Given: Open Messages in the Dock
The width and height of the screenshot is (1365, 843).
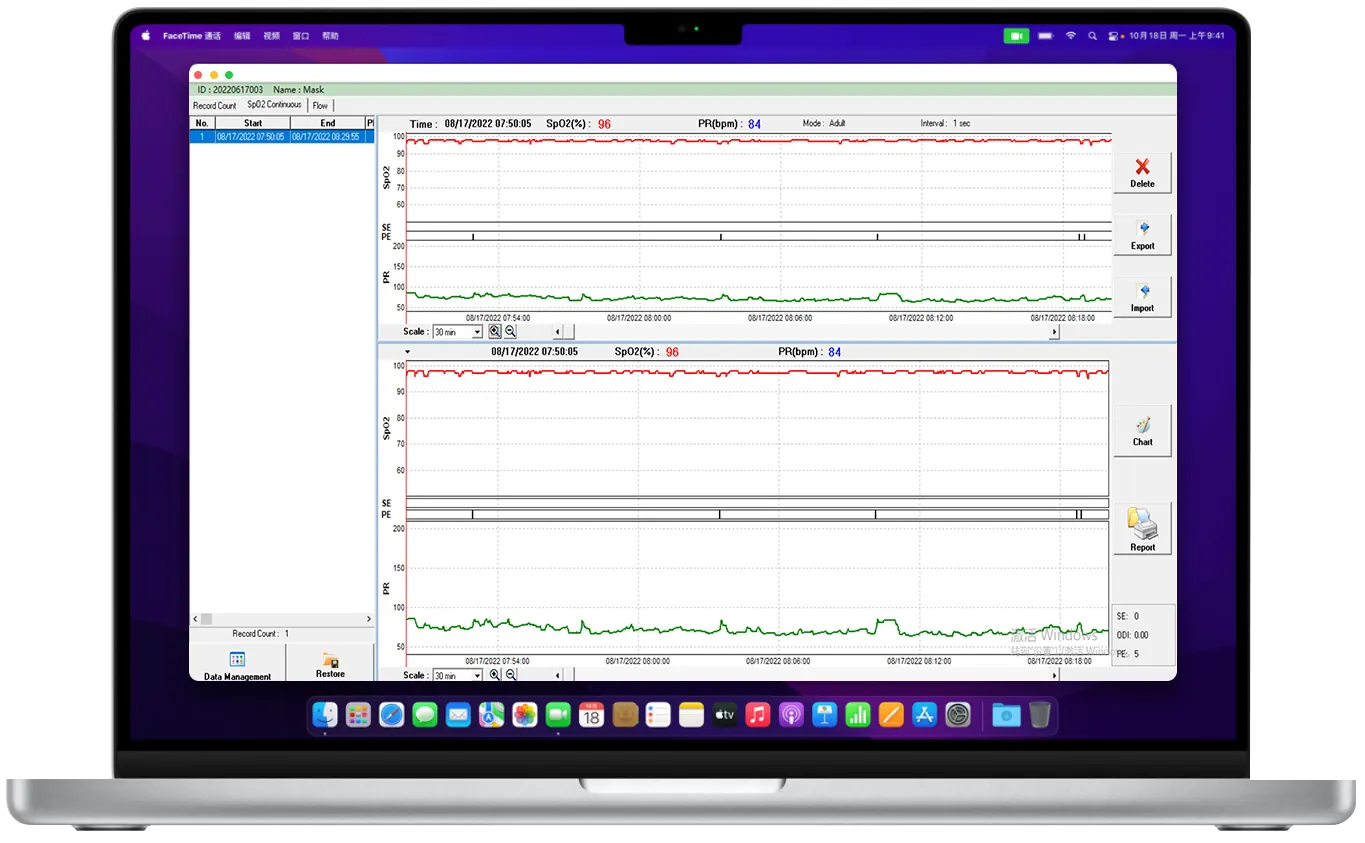Looking at the screenshot, I should tap(425, 715).
